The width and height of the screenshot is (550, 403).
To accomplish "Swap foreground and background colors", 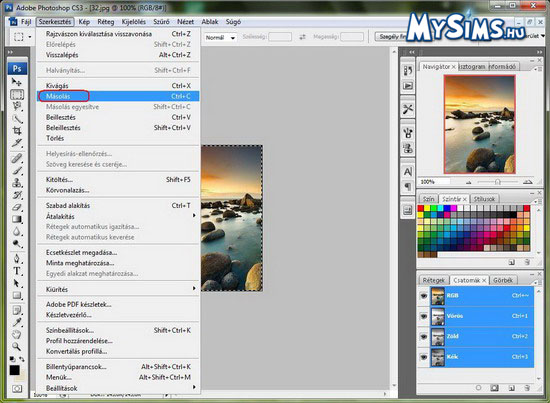I will 22,359.
